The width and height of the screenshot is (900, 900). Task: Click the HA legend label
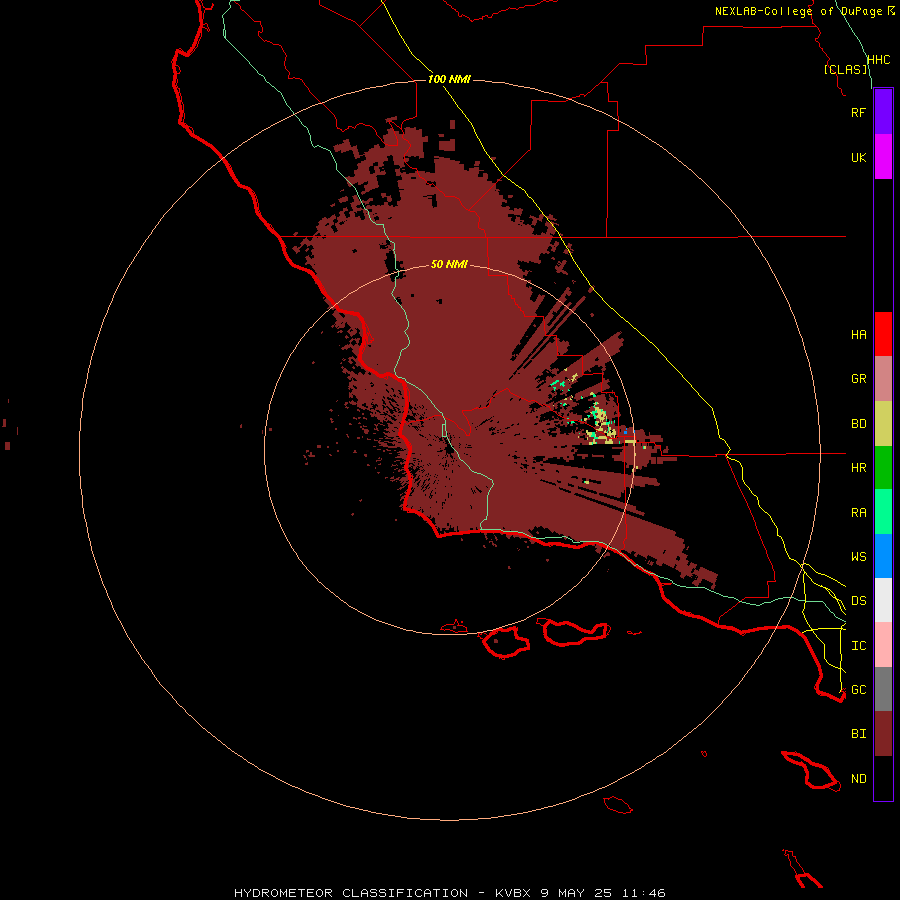point(859,335)
